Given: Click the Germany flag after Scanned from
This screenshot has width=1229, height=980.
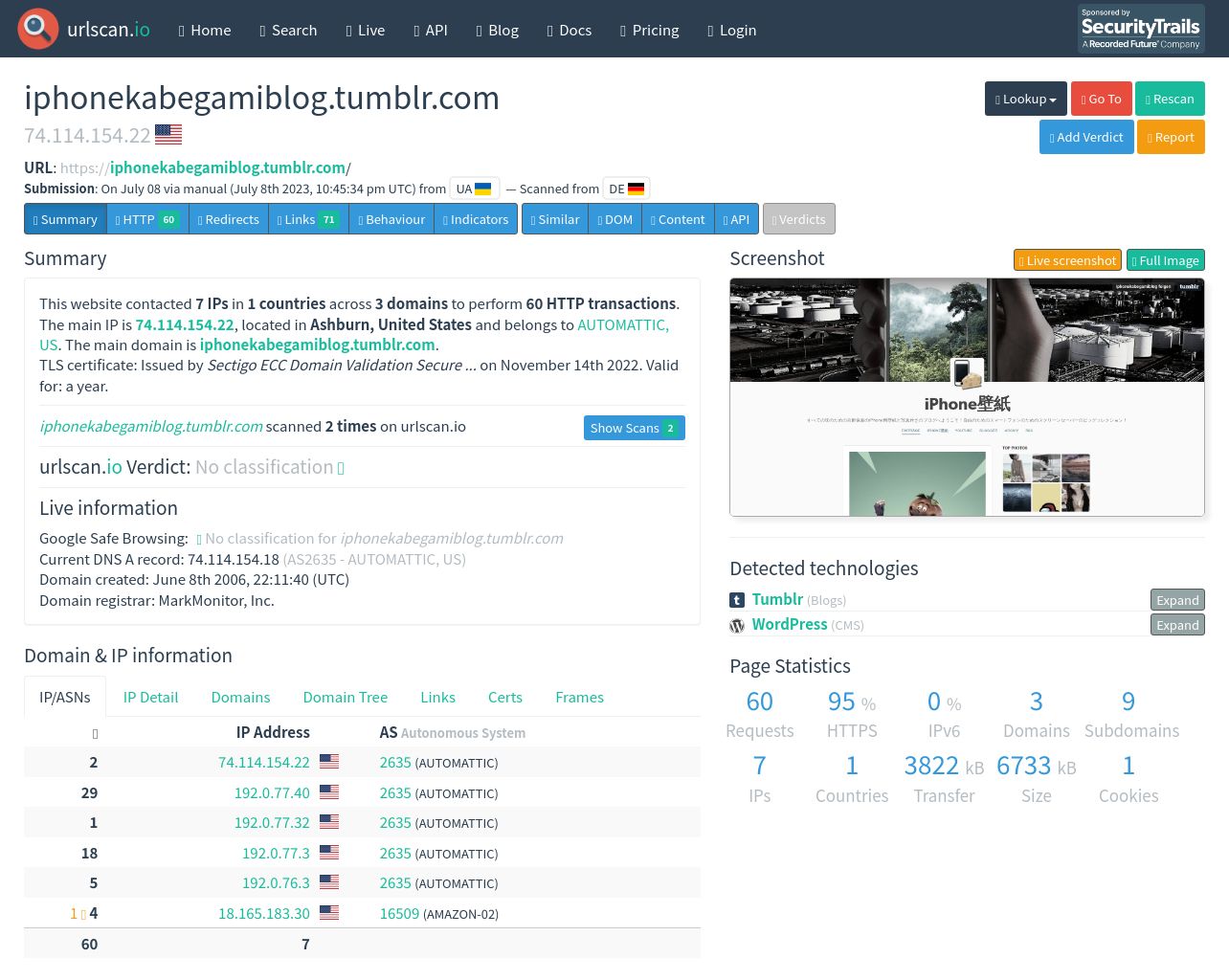Looking at the screenshot, I should tap(637, 189).
